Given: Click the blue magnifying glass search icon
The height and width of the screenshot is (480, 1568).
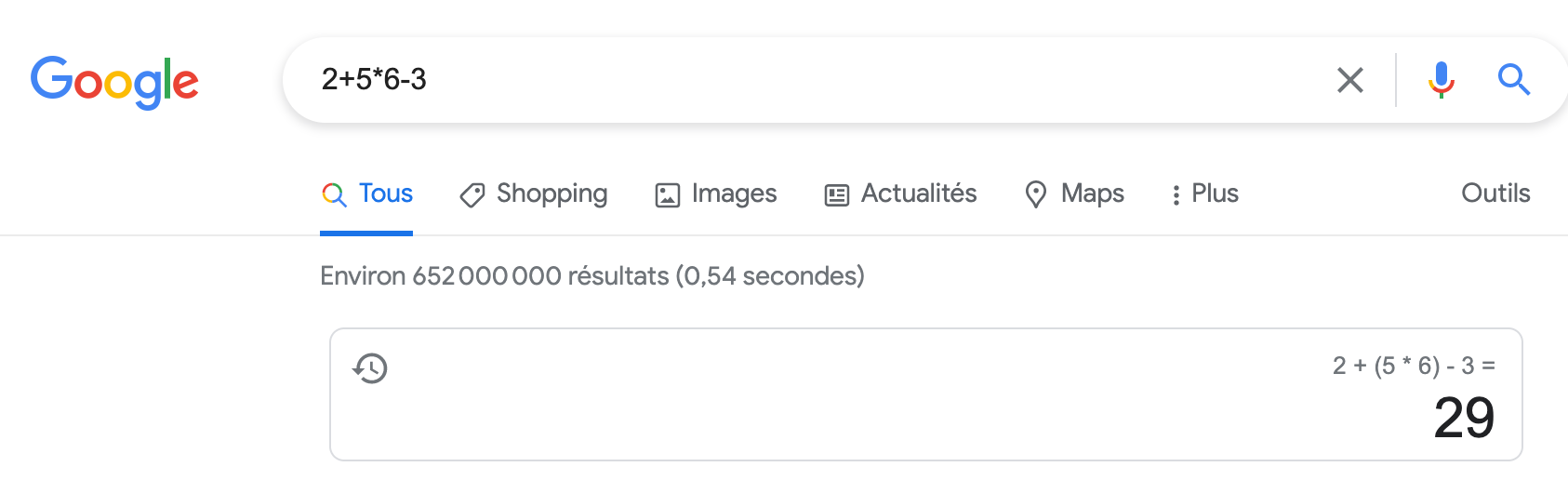Looking at the screenshot, I should tap(1514, 80).
